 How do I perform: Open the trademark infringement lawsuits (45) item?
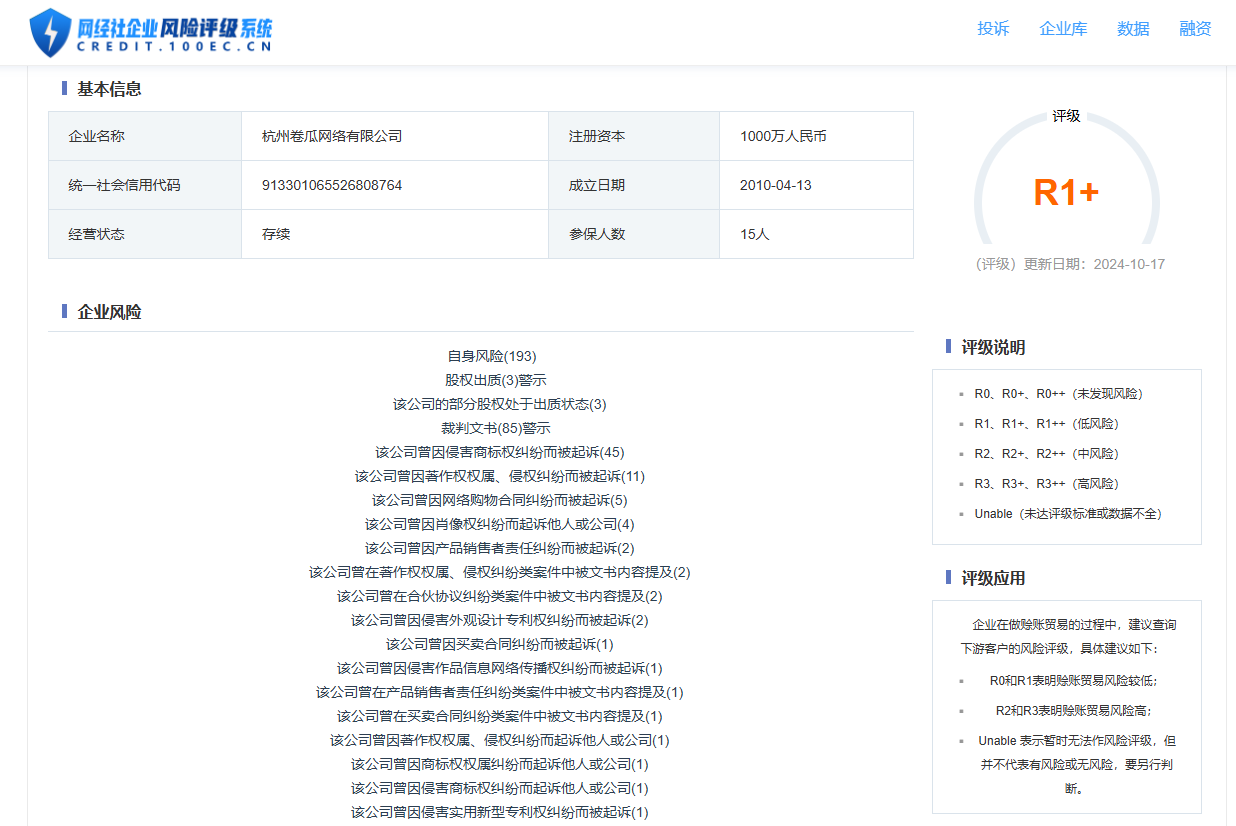pyautogui.click(x=499, y=452)
